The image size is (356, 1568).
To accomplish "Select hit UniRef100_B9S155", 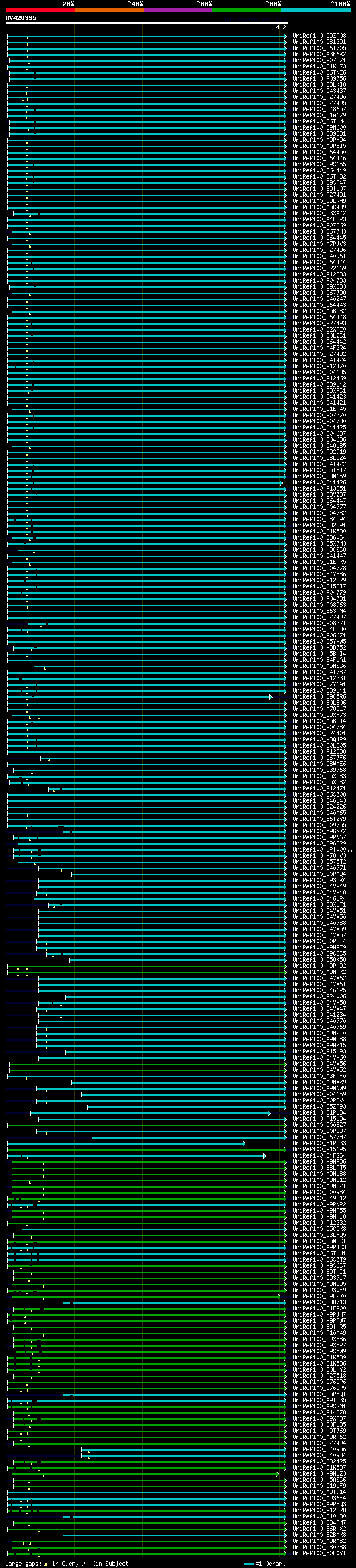I will point(319,164).
